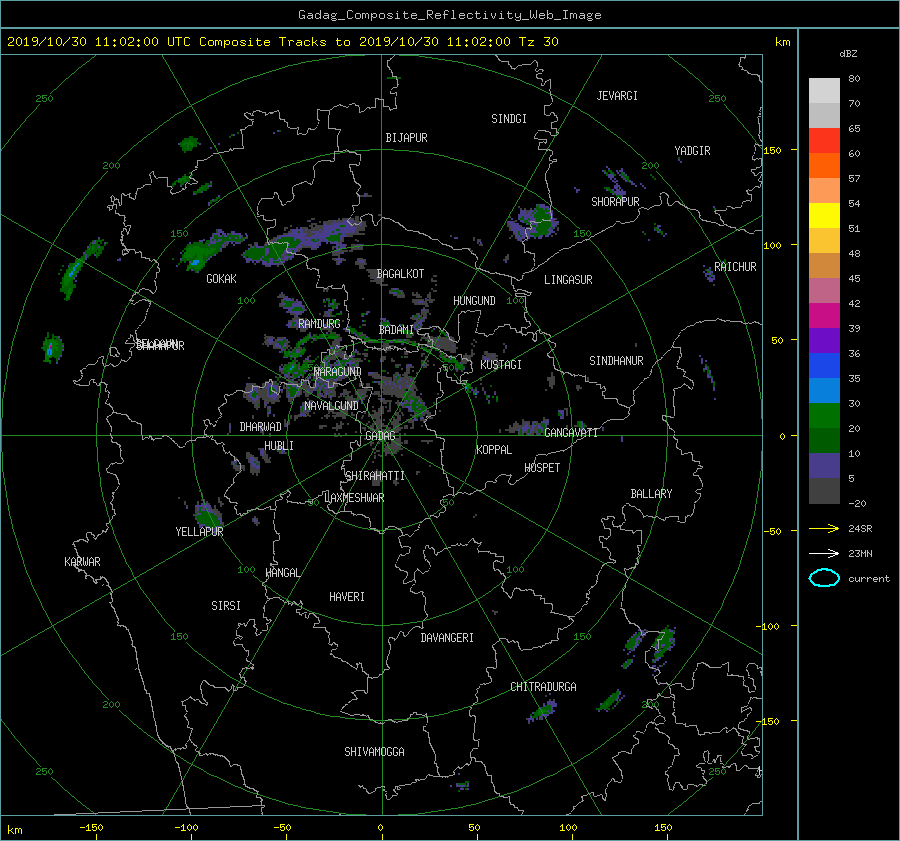Click the NAVALGUND city label
Image resolution: width=900 pixels, height=841 pixels.
pyautogui.click(x=331, y=405)
